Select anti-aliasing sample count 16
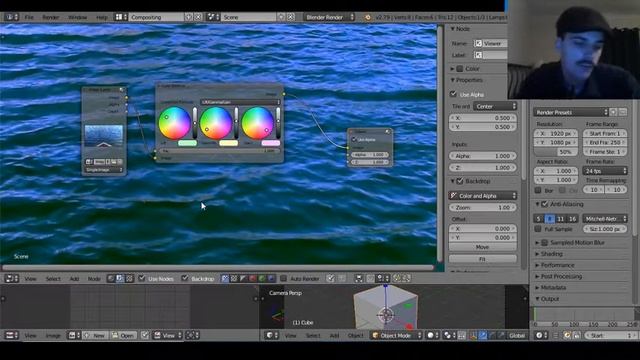 572,219
